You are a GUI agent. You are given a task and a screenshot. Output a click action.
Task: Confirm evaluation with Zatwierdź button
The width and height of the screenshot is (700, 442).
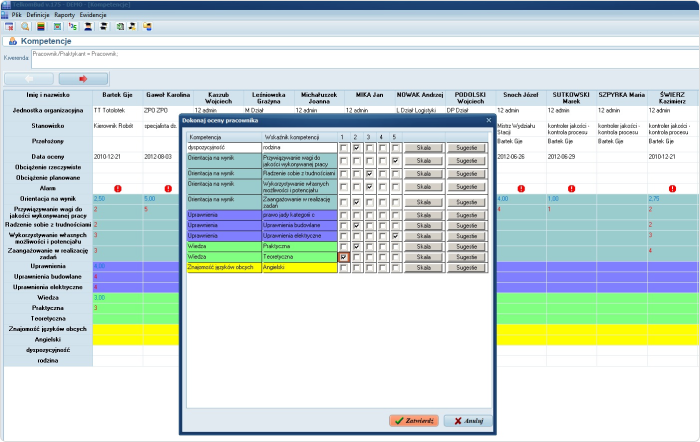point(414,421)
